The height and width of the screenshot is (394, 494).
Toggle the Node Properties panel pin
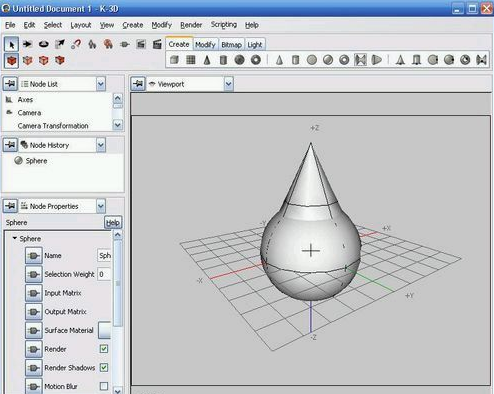[11, 206]
